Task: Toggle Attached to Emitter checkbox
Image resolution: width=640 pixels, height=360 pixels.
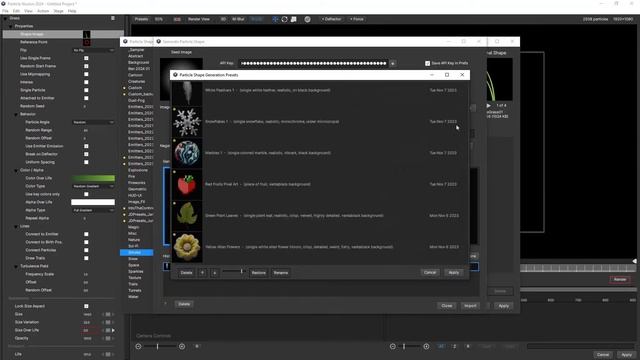Action: [x=86, y=98]
